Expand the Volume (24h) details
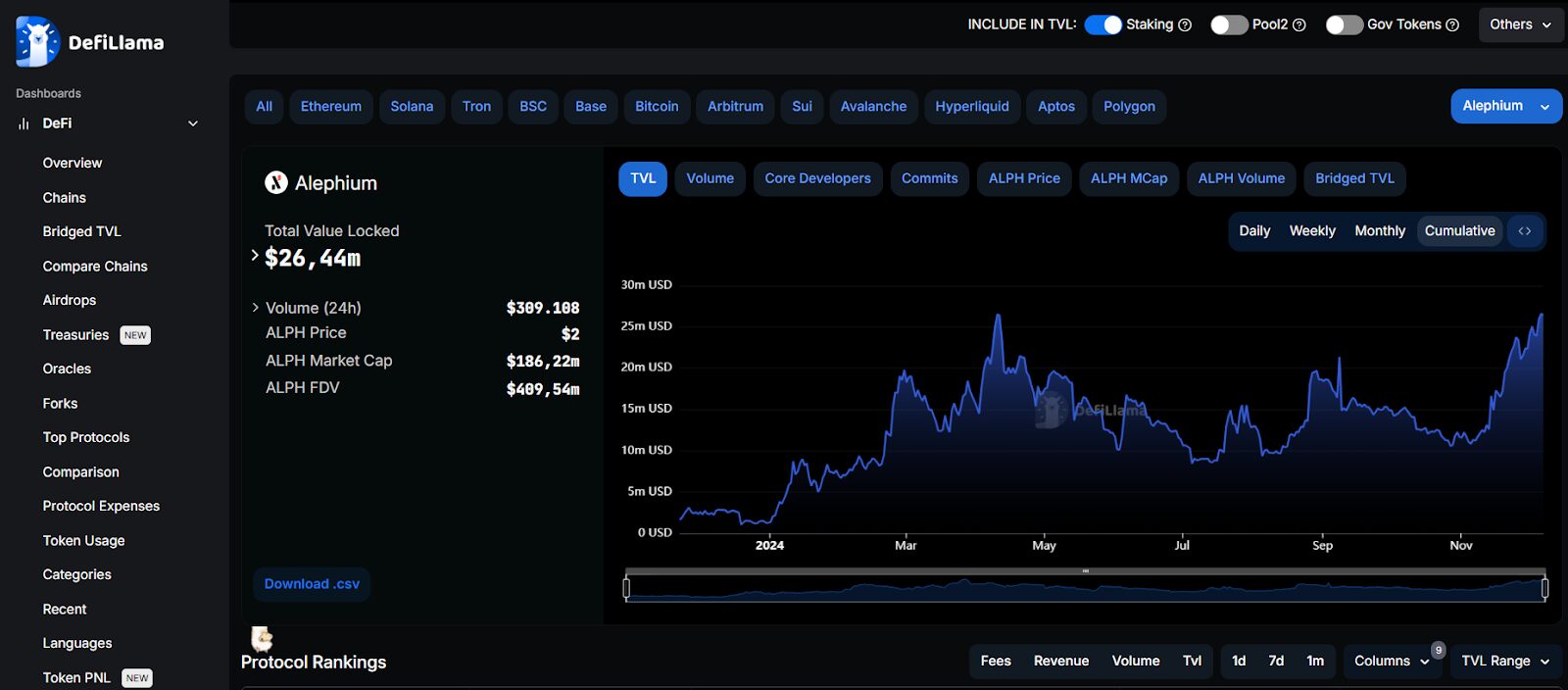 coord(256,308)
